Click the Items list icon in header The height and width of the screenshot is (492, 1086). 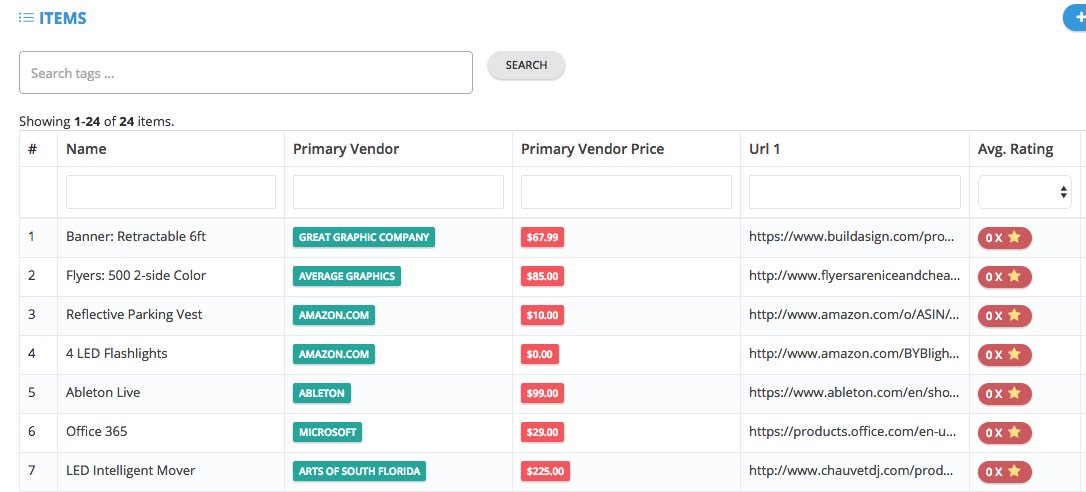(26, 18)
